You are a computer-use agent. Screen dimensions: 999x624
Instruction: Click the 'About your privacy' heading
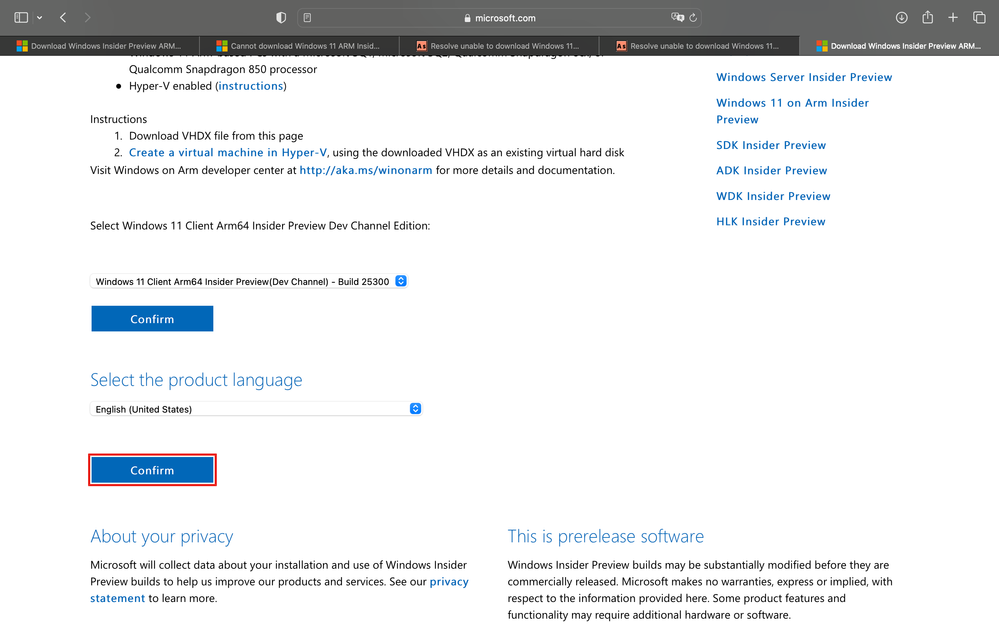162,537
